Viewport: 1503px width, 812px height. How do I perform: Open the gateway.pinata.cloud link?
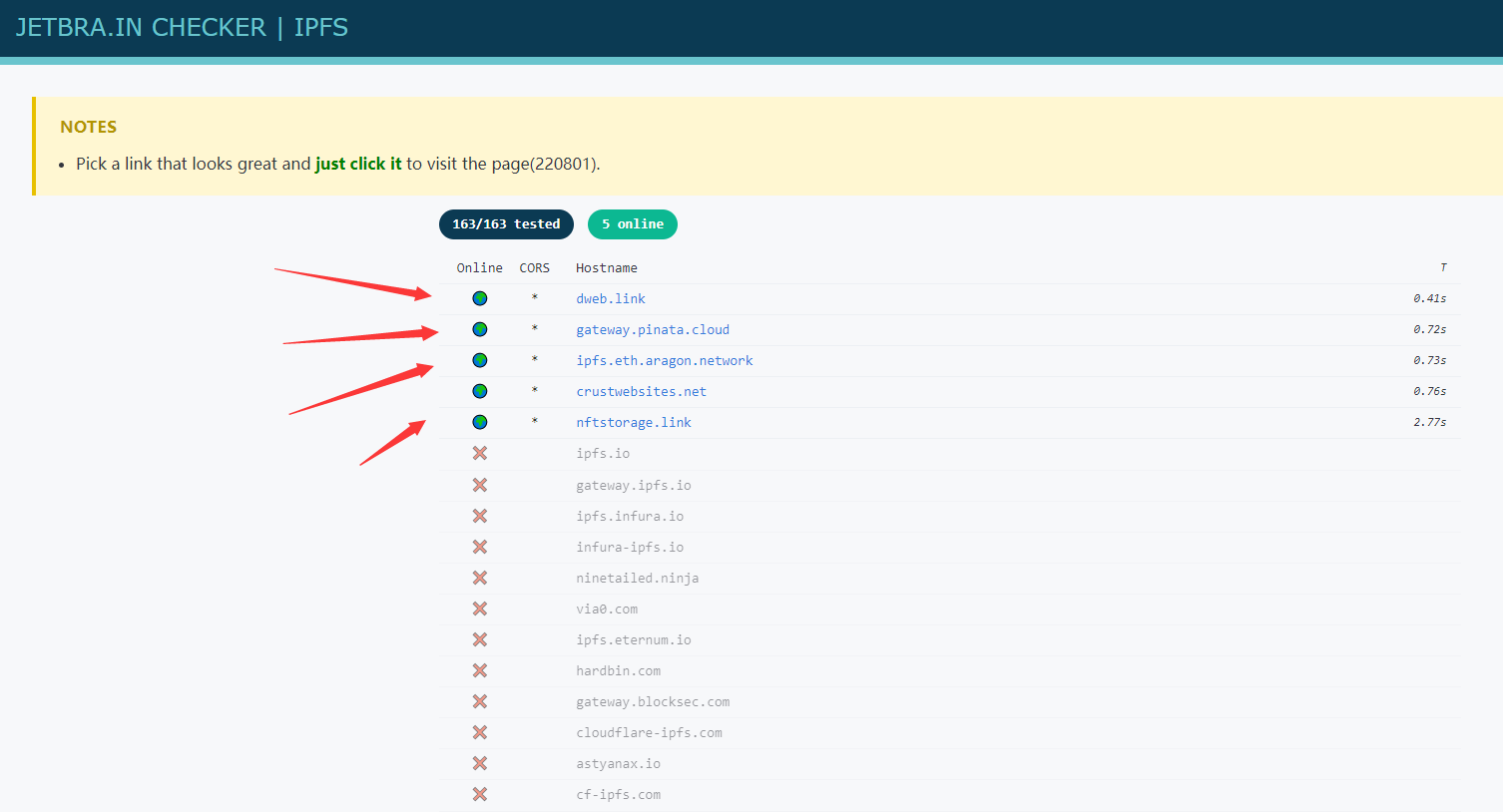click(653, 329)
